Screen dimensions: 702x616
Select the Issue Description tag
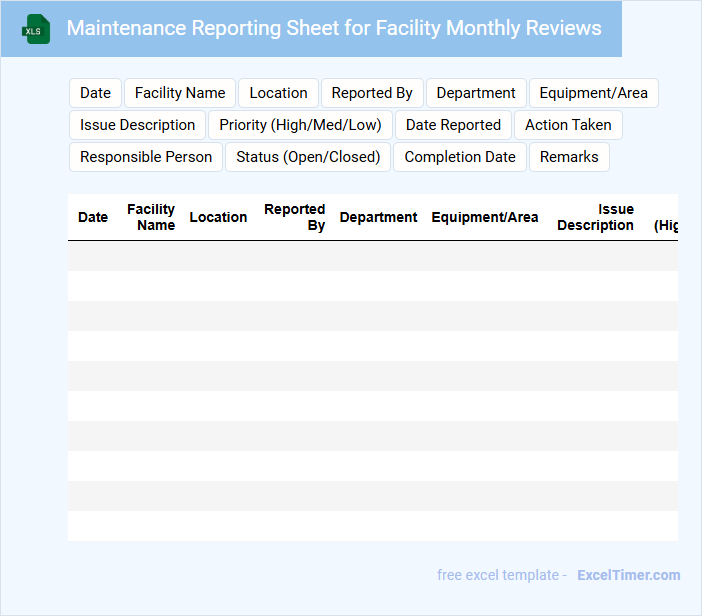coord(137,125)
